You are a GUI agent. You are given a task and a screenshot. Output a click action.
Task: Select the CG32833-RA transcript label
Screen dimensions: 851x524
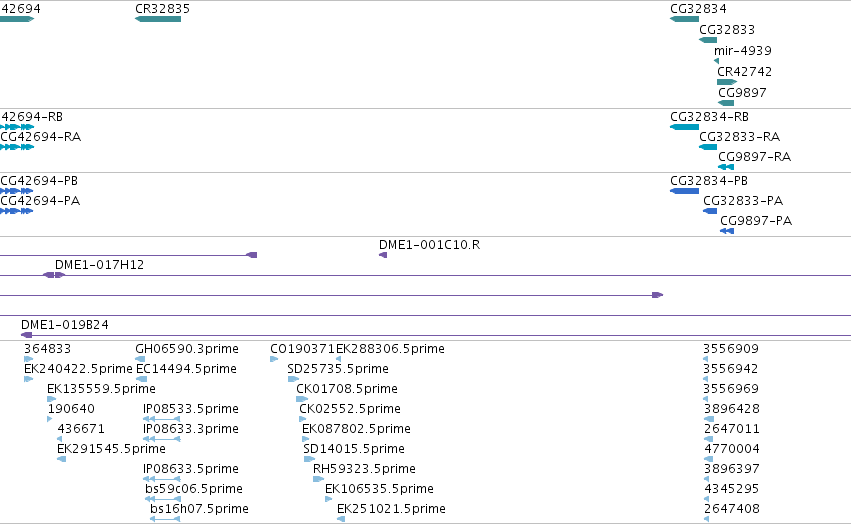[739, 137]
